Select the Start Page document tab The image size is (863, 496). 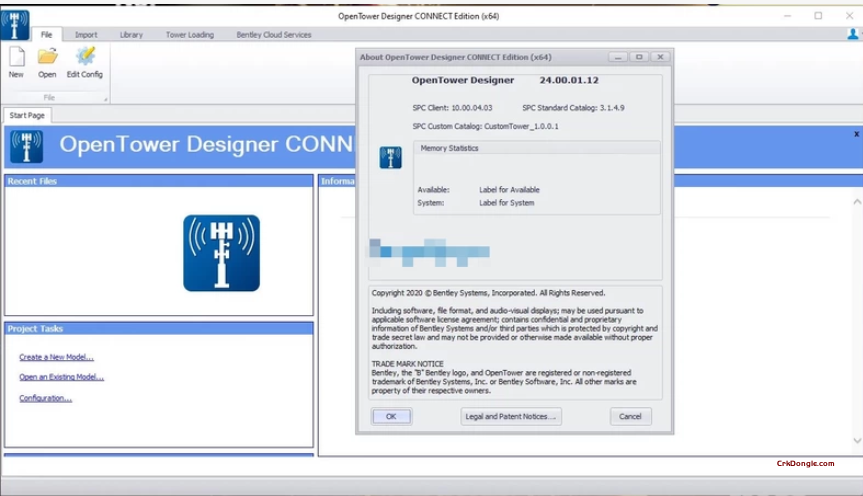[x=27, y=115]
